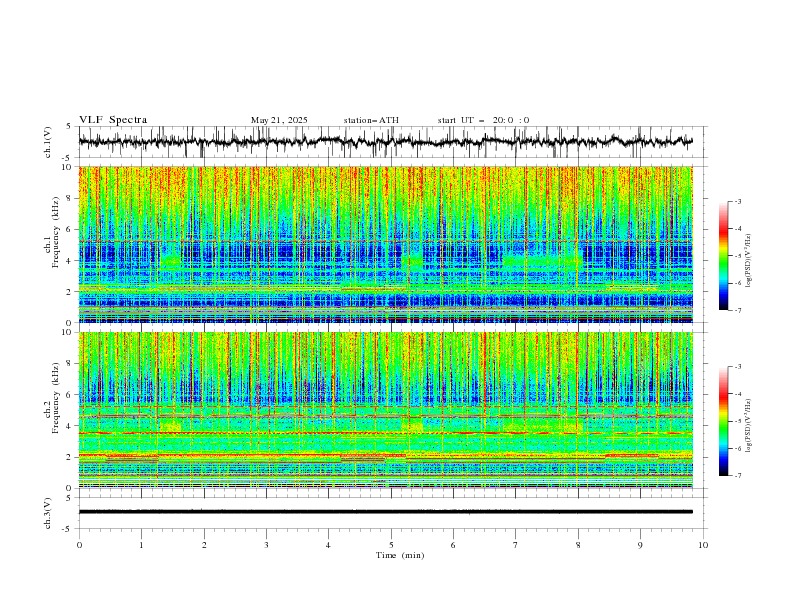Click the time axis tick label '7'
Image resolution: width=792 pixels, height=612 pixels.
(516, 545)
